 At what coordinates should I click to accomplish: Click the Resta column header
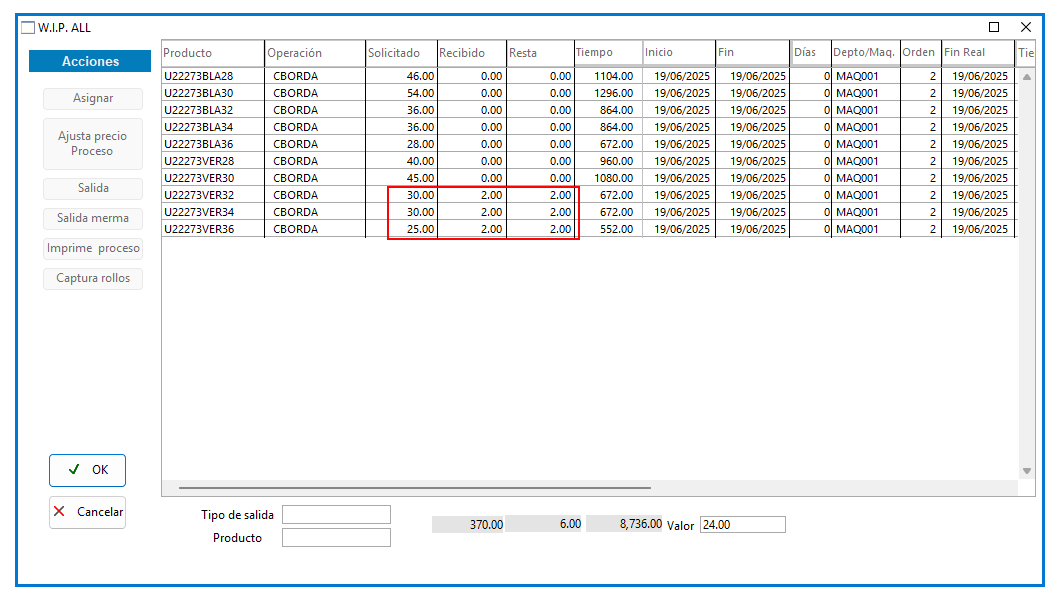541,53
